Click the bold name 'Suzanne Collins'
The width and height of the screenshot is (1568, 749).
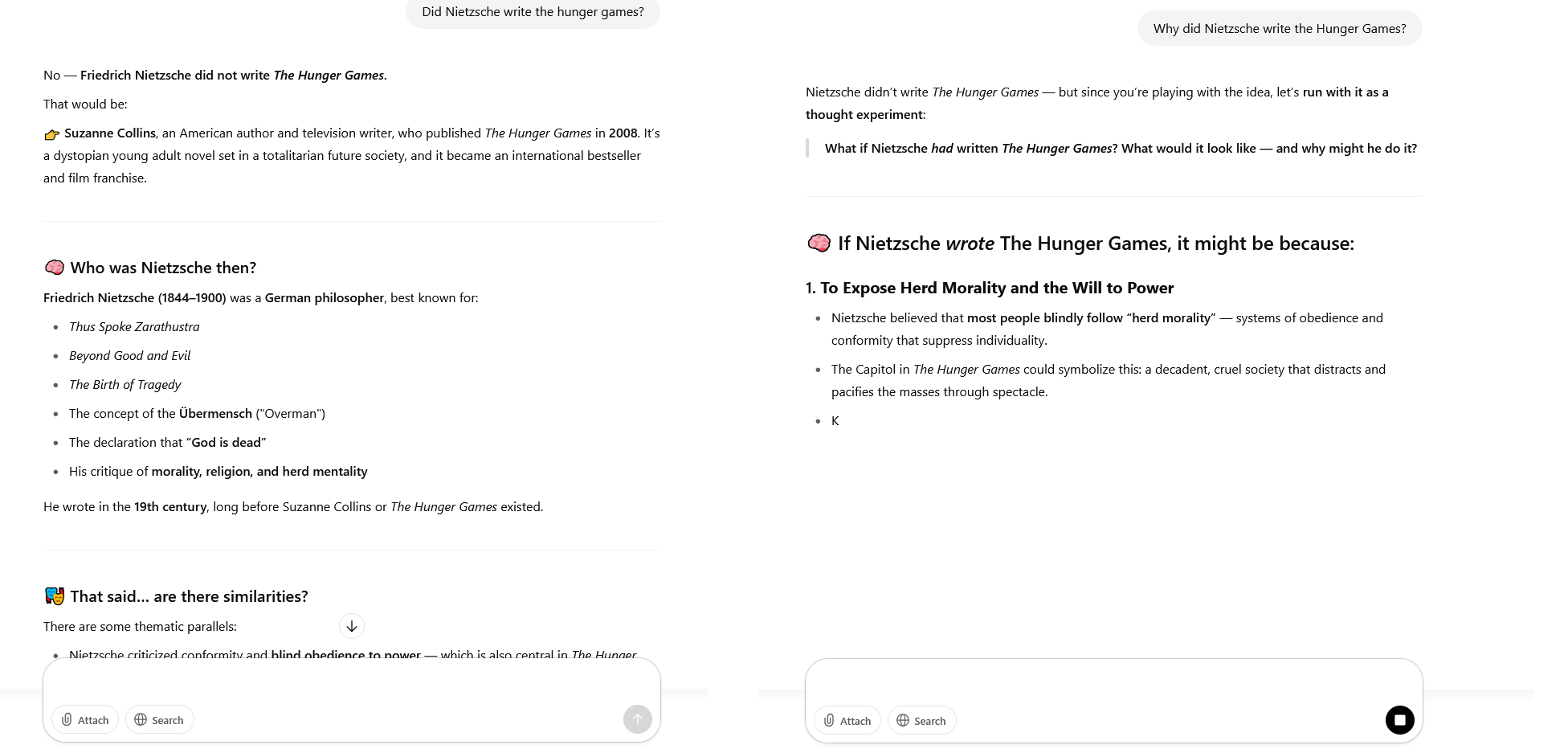tap(110, 133)
